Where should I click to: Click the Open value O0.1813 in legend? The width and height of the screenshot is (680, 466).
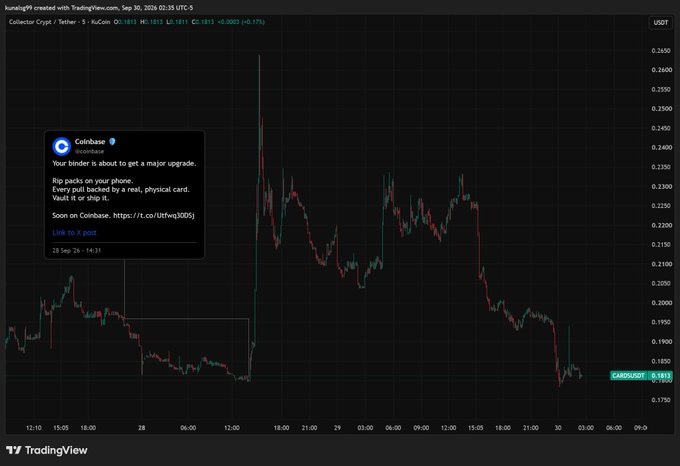[125, 22]
